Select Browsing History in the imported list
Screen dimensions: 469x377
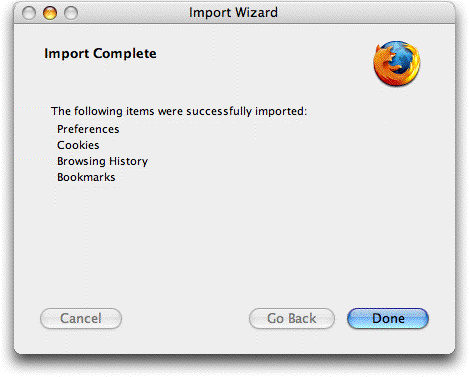click(102, 161)
